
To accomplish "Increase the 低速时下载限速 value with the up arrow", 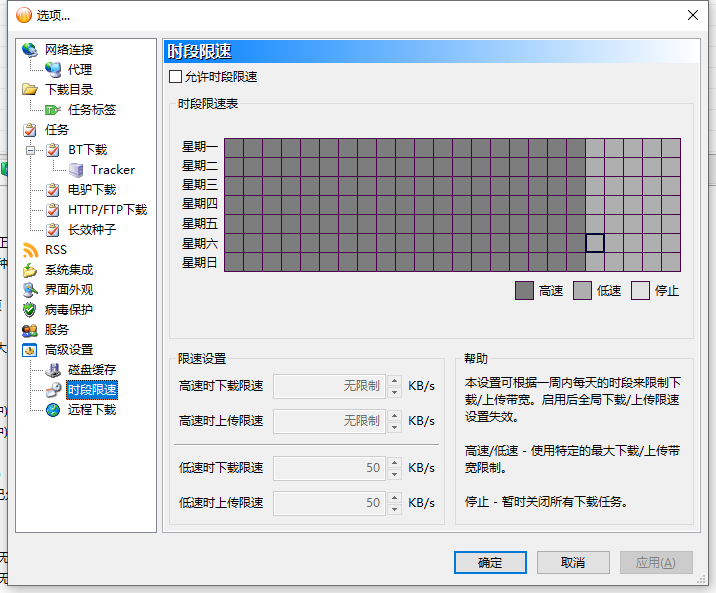I will point(395,462).
